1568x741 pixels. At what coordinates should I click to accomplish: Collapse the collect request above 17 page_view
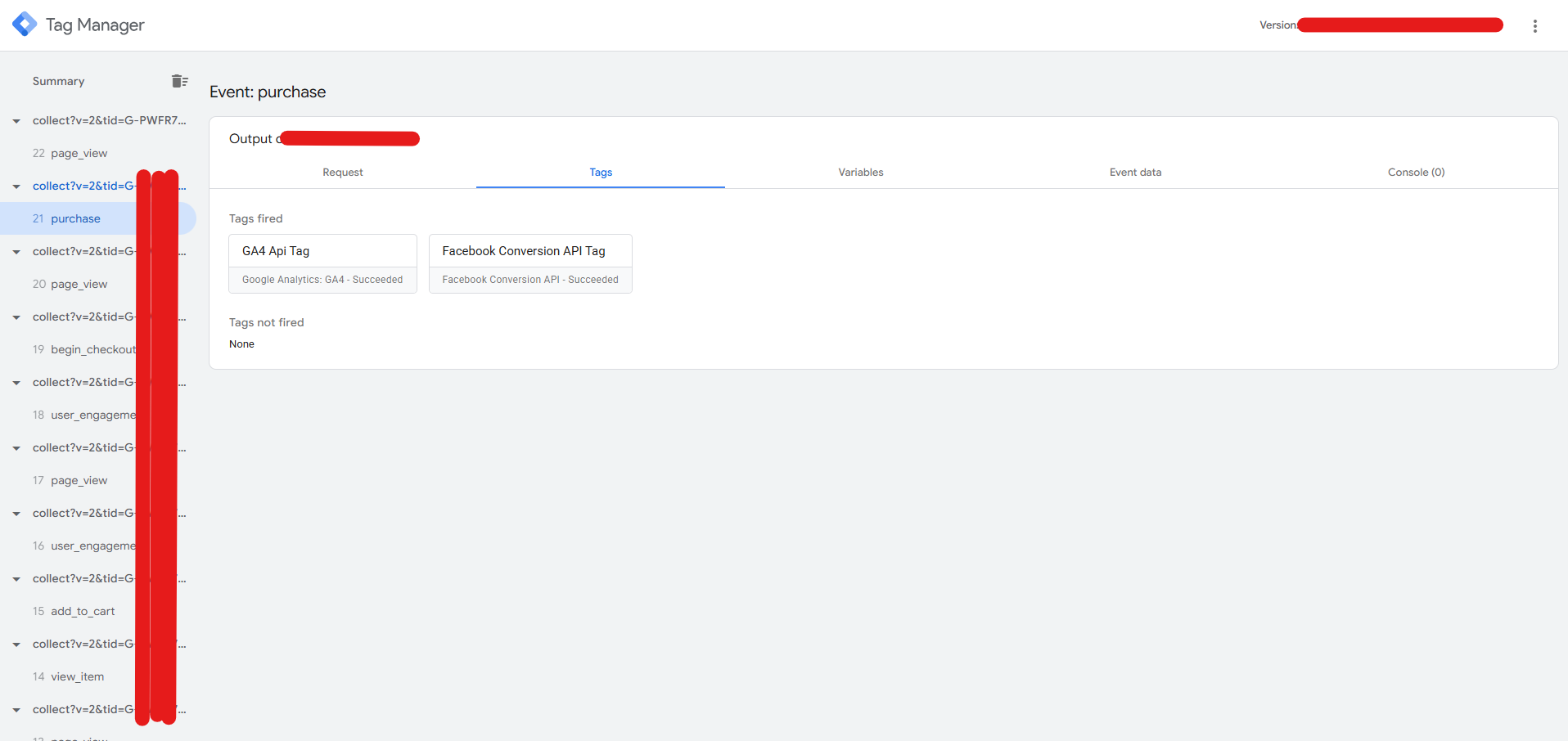16,448
